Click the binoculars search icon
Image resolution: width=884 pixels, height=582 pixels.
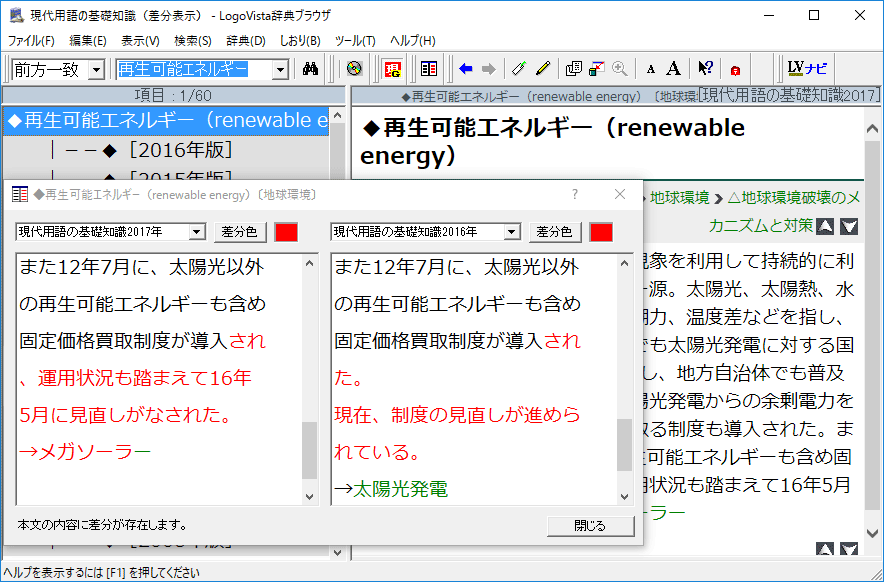(310, 69)
